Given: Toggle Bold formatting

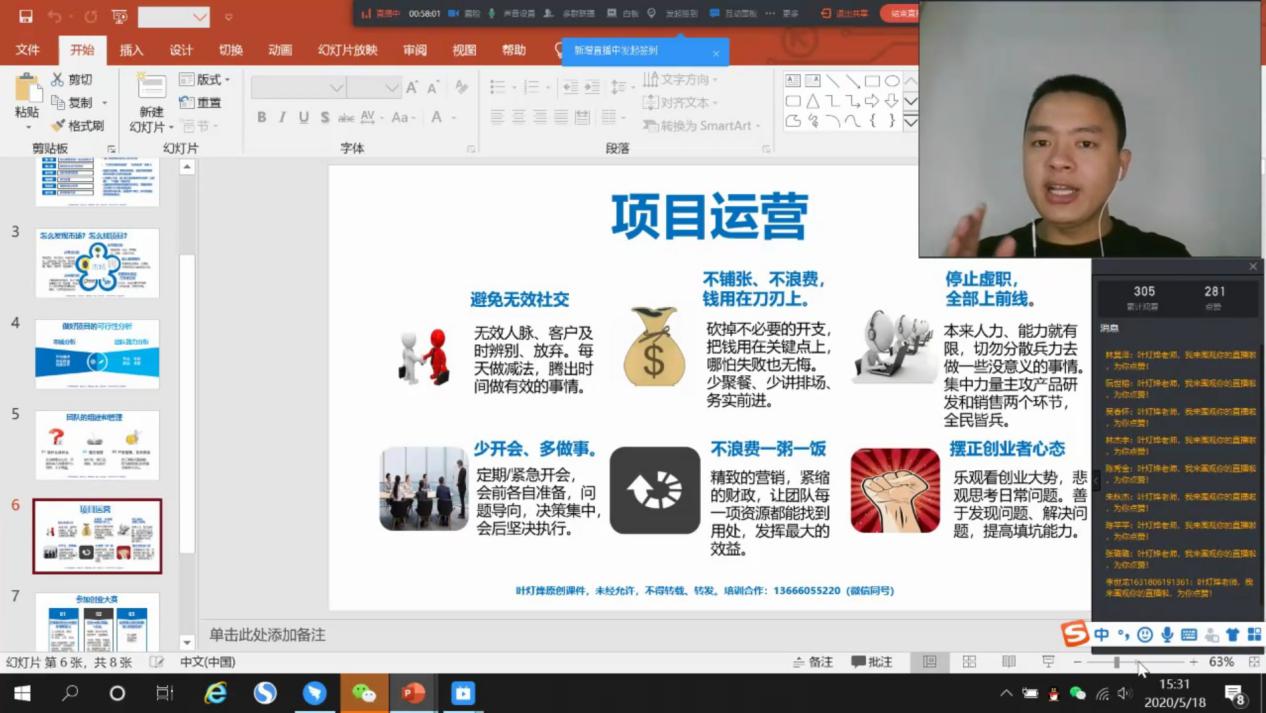Looking at the screenshot, I should pos(262,118).
